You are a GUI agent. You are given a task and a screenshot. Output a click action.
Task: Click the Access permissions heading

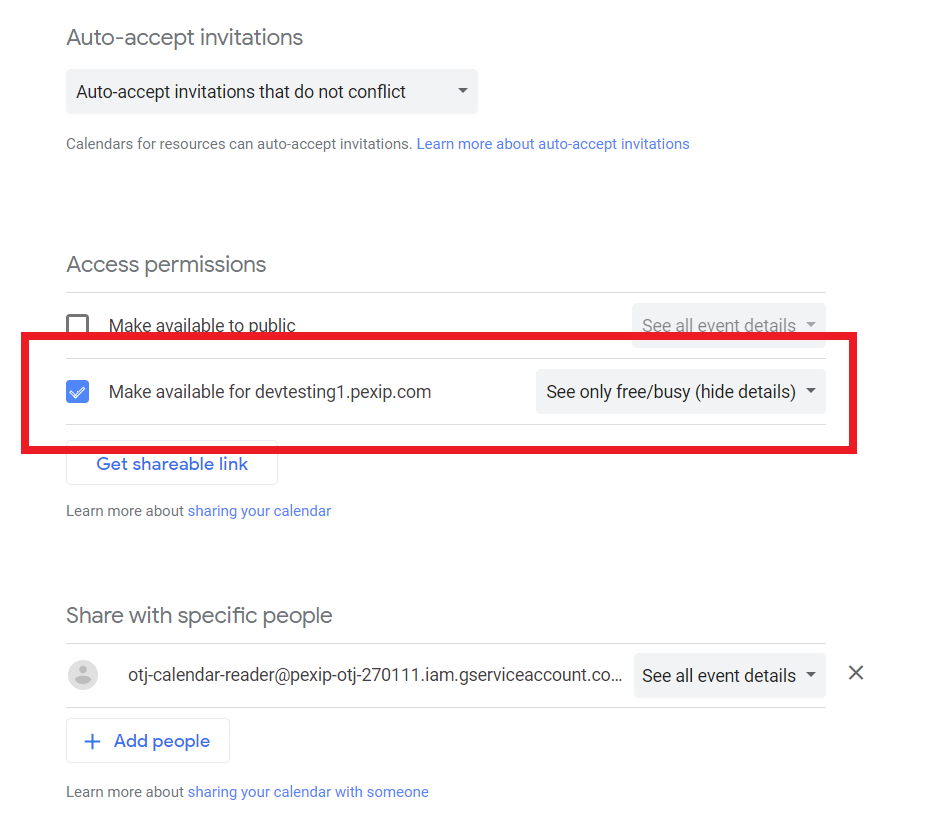[x=166, y=265]
